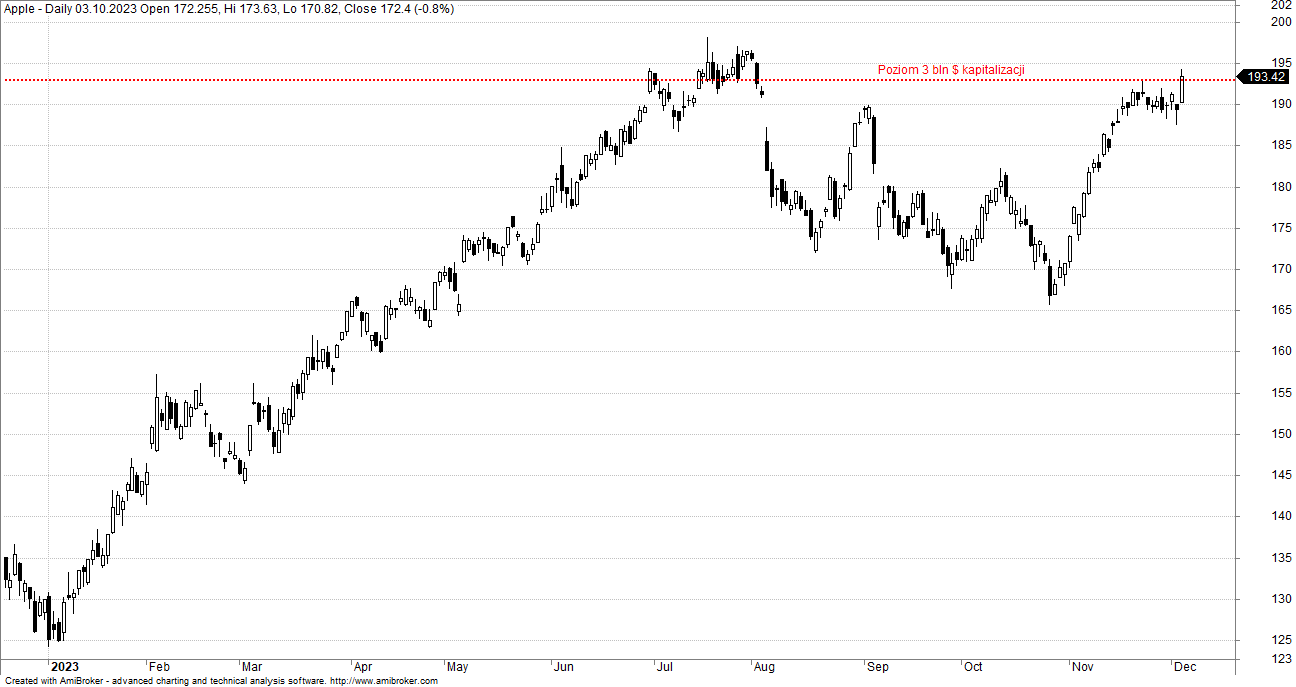Viewport: 1296px width, 687px height.
Task: Click the 125 price axis label
Action: click(x=1280, y=640)
